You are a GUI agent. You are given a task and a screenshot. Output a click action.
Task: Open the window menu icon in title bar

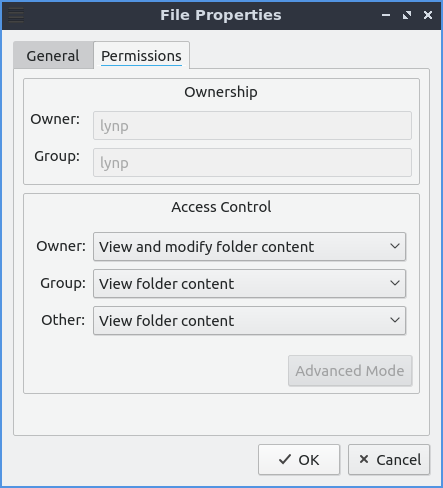pos(16,15)
